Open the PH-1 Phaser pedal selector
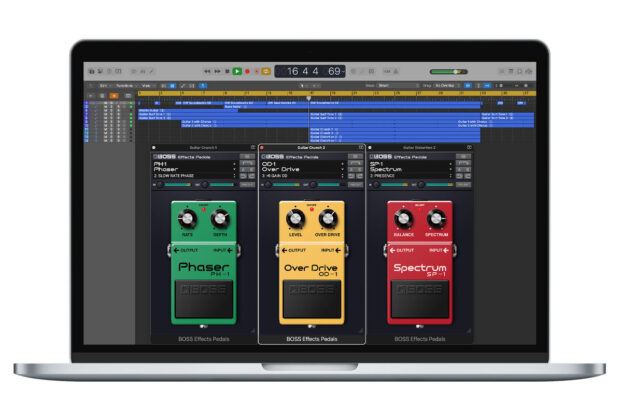The height and width of the screenshot is (420, 620). [194, 166]
